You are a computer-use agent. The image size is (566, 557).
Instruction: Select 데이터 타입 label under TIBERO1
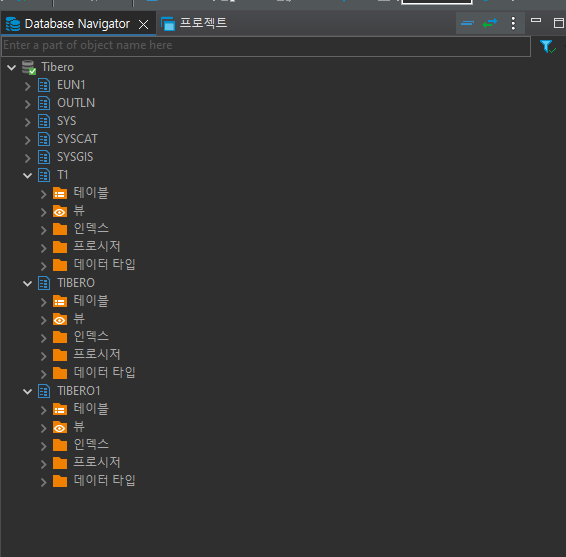(104, 480)
